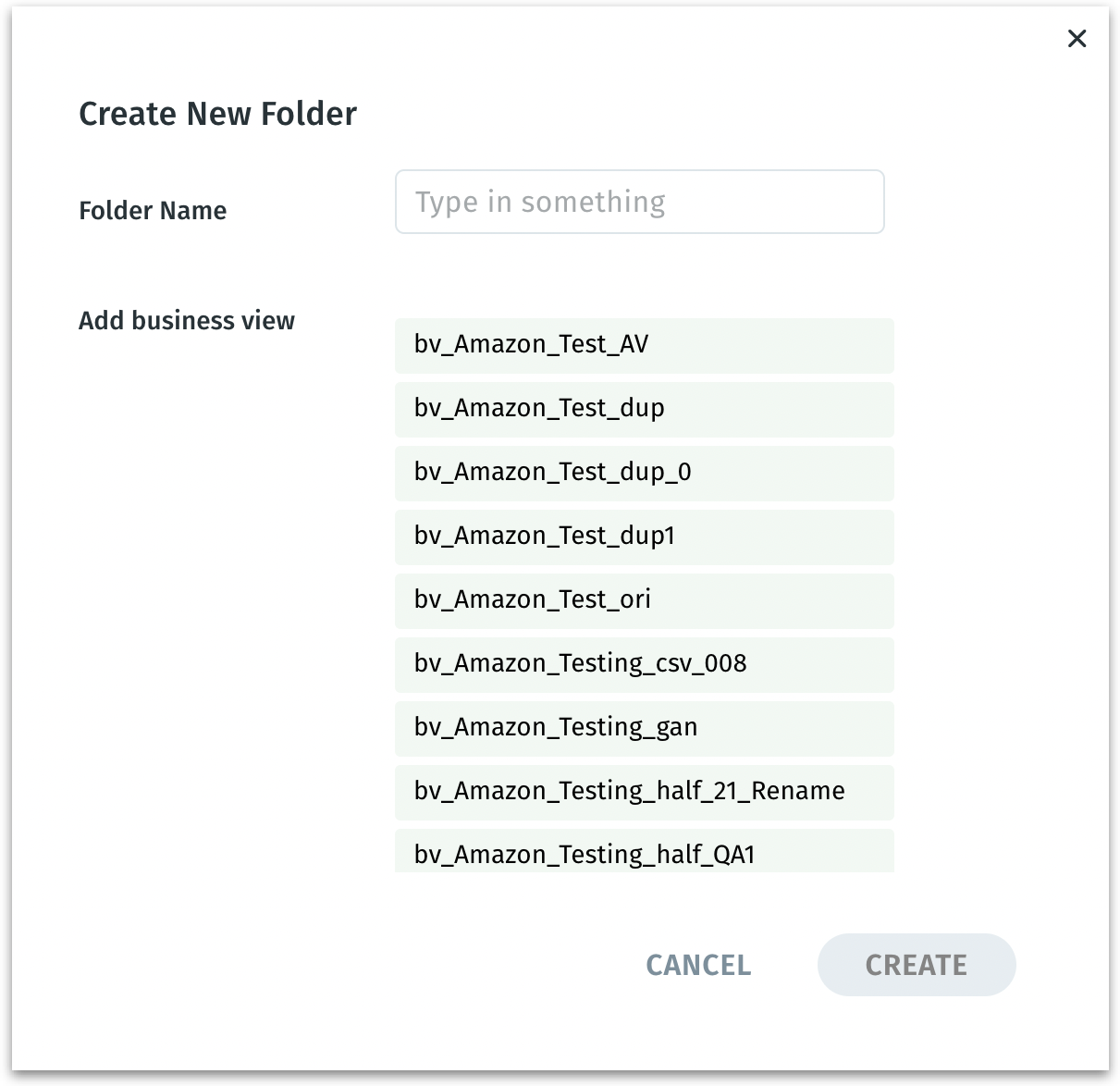
Task: Choose bv_Amazon_Test_dup_0 from the list
Action: pos(644,473)
